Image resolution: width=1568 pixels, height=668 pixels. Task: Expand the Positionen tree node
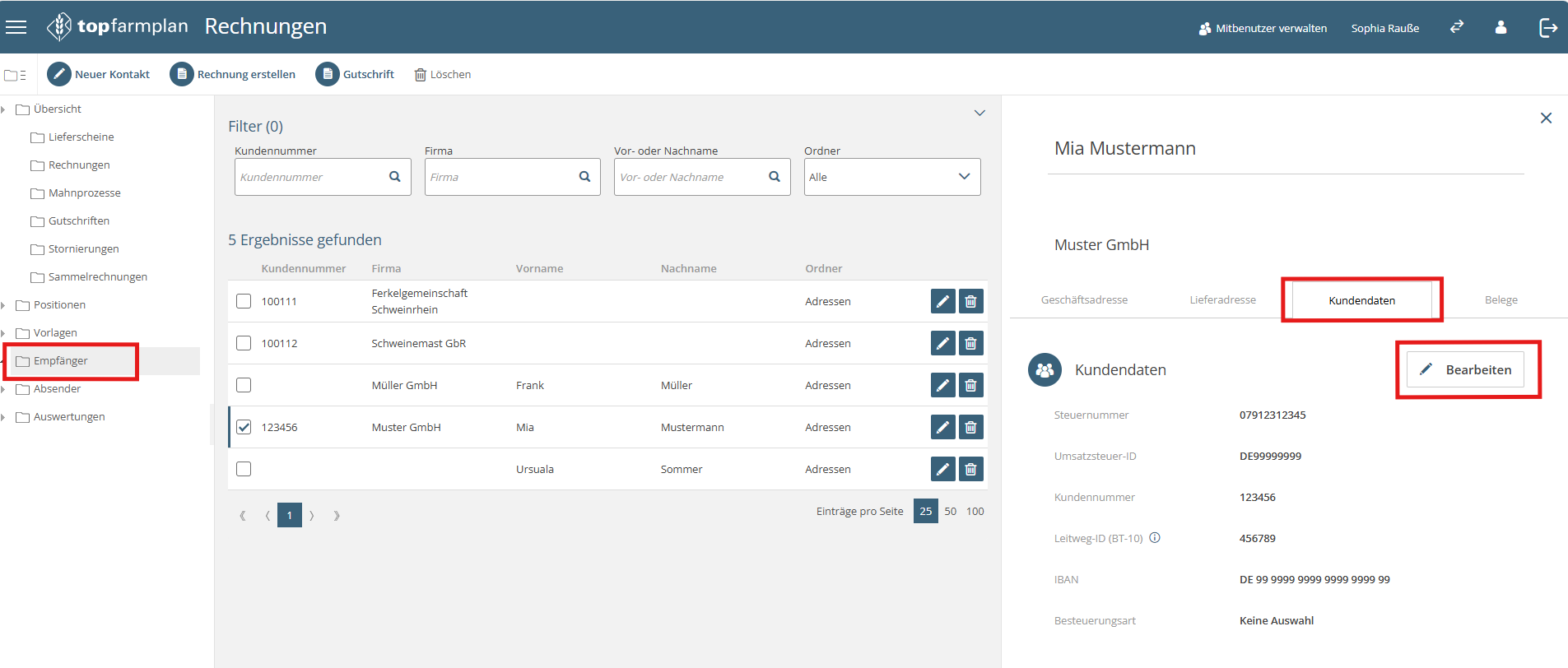click(4, 305)
